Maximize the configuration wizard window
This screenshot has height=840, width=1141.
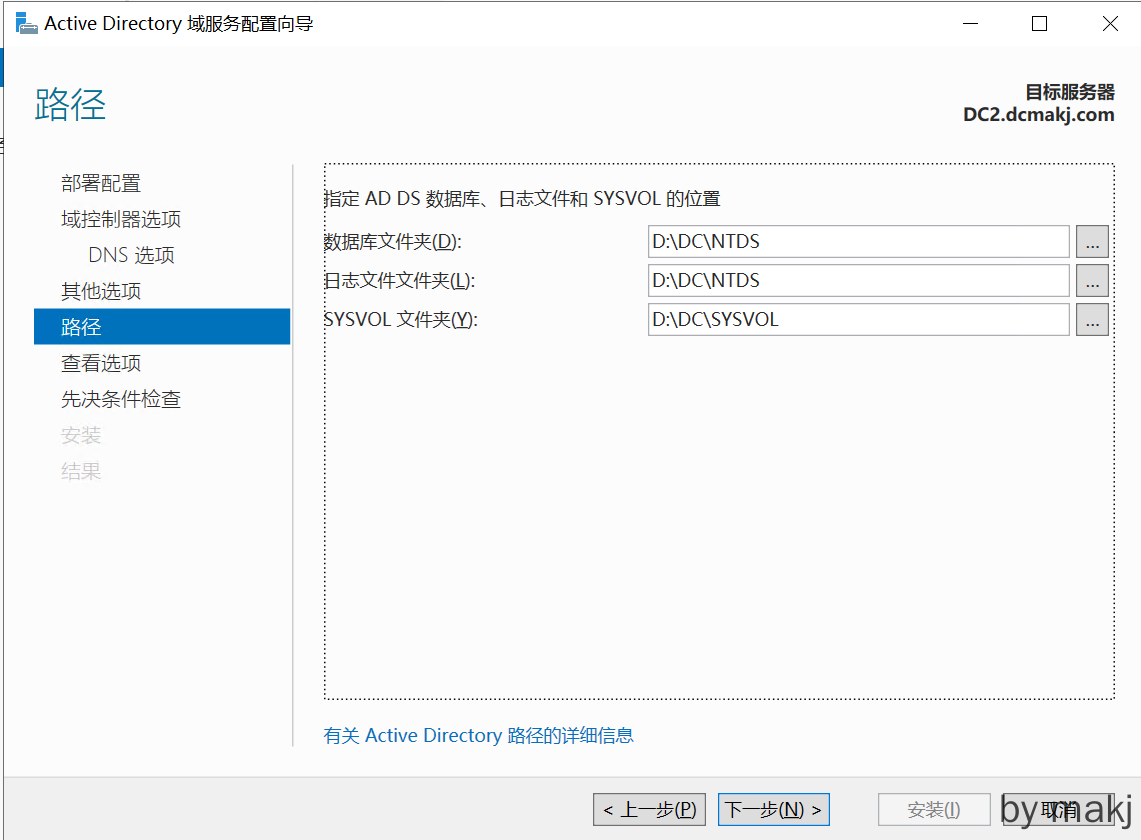pyautogui.click(x=1039, y=24)
